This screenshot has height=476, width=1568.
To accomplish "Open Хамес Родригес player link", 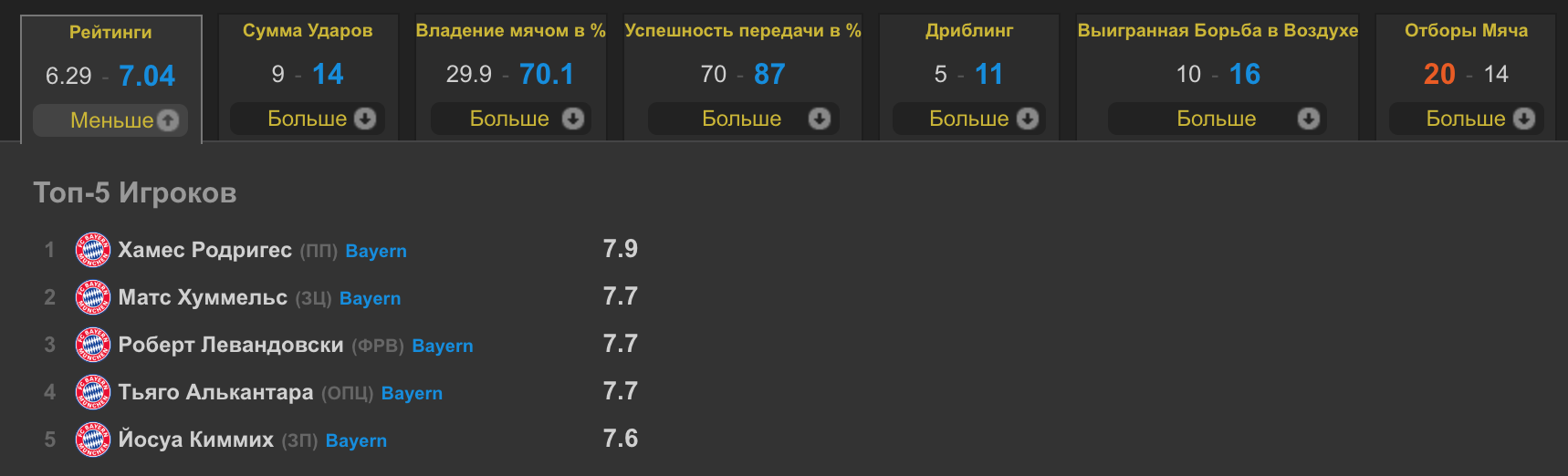I will pyautogui.click(x=204, y=250).
